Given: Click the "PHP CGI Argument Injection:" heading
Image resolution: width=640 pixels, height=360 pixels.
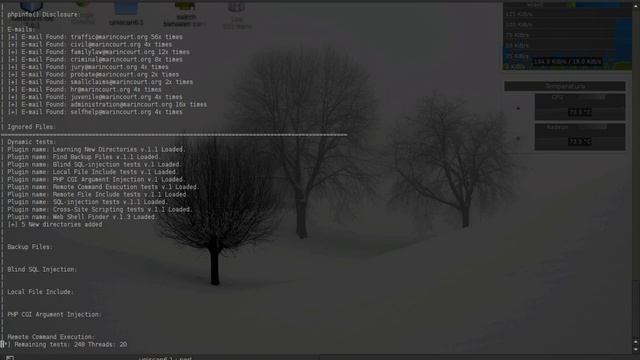Looking at the screenshot, I should coord(54,315).
